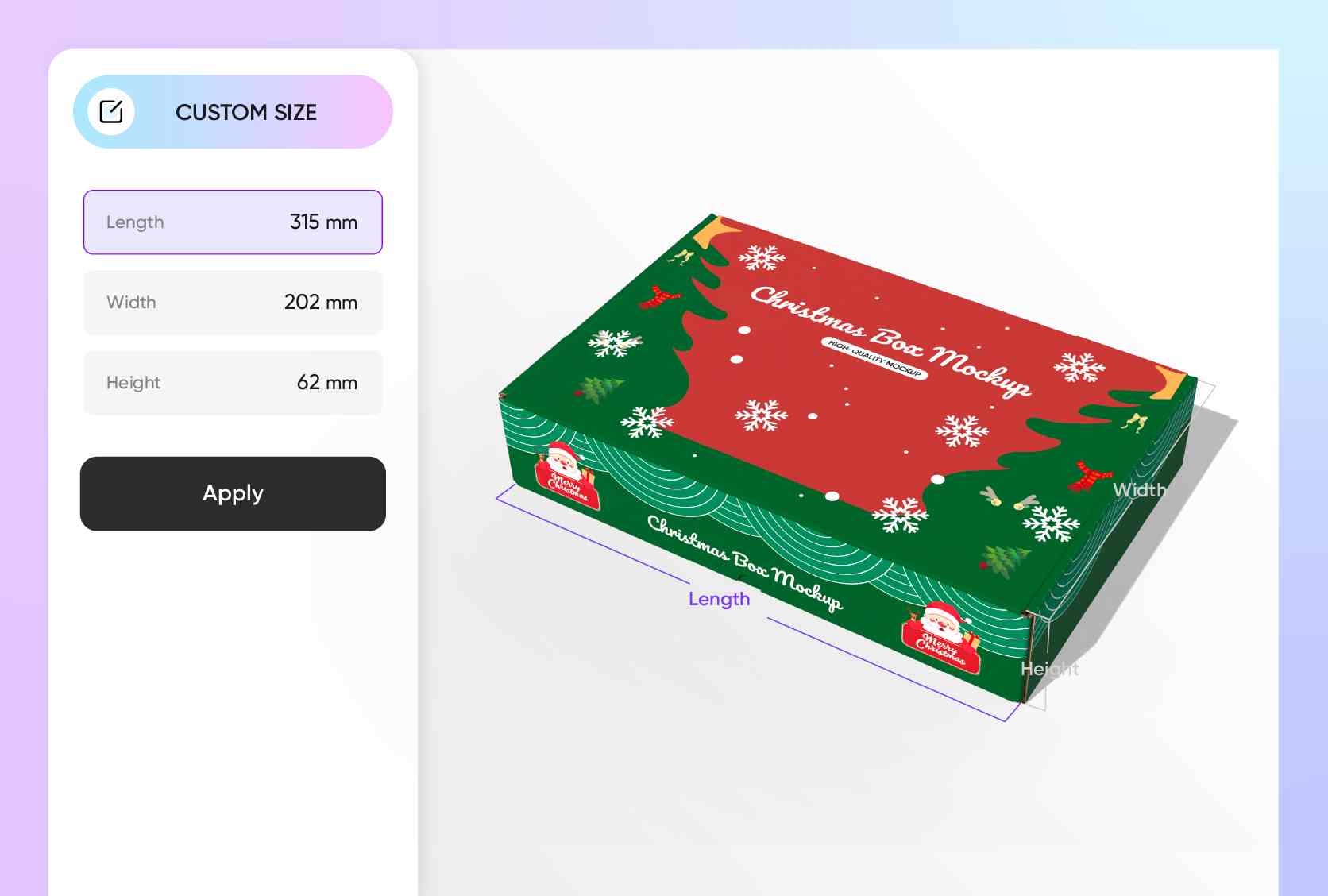Select the Height input field
Viewport: 1328px width, 896px height.
click(x=233, y=383)
